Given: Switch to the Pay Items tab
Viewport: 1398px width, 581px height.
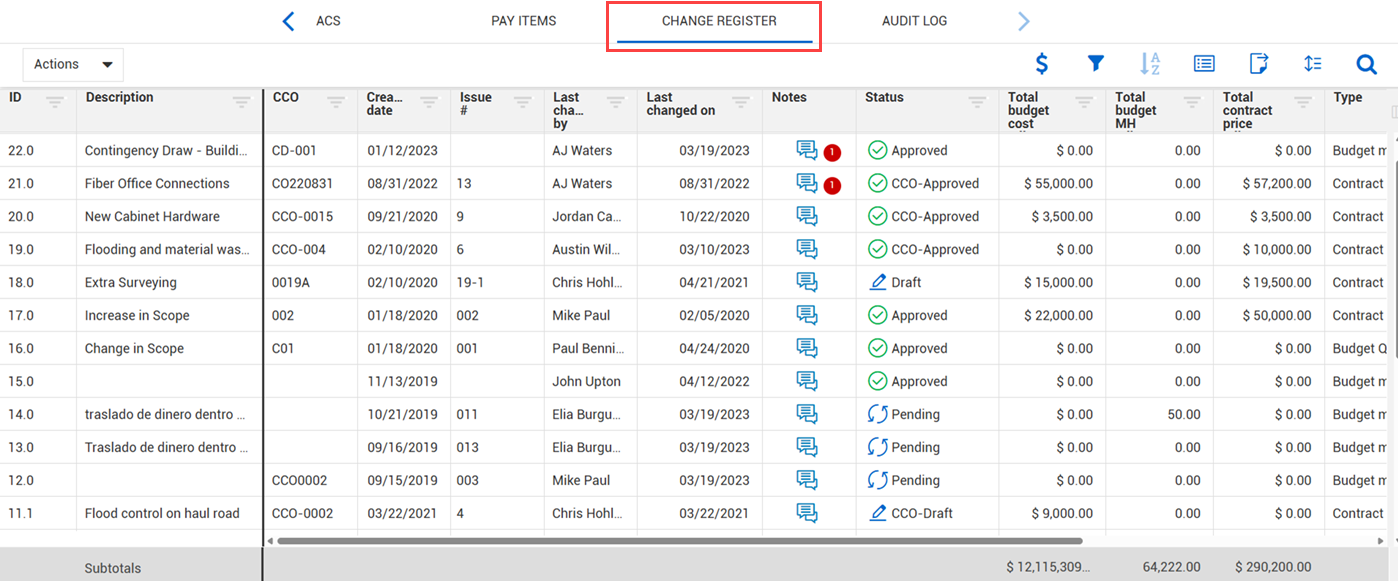Looking at the screenshot, I should (523, 21).
